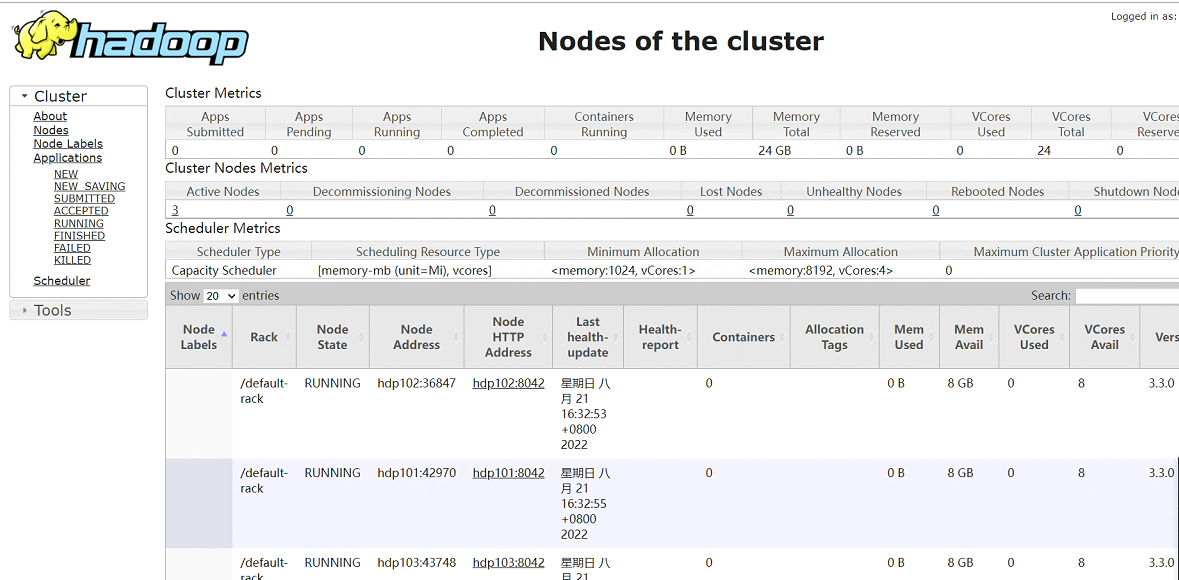Filter applications by NEW state
Screen dimensions: 1179x580
[65, 174]
